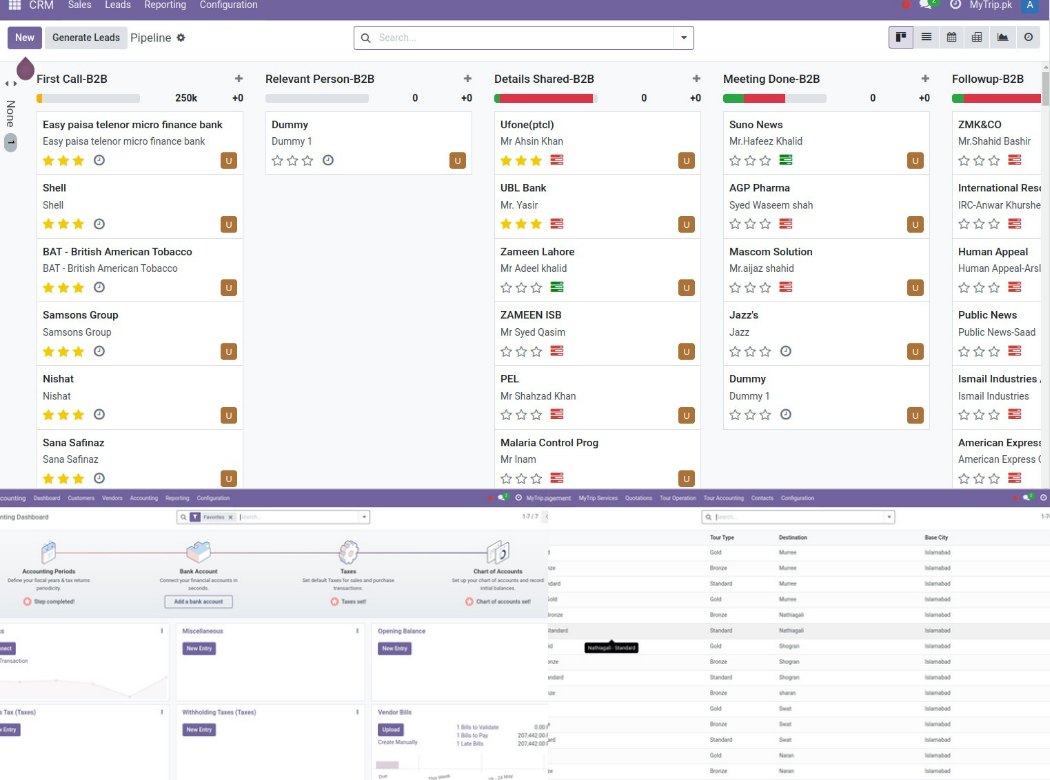Open the CRM Configuration menu
The height and width of the screenshot is (780, 1050).
(228, 5)
